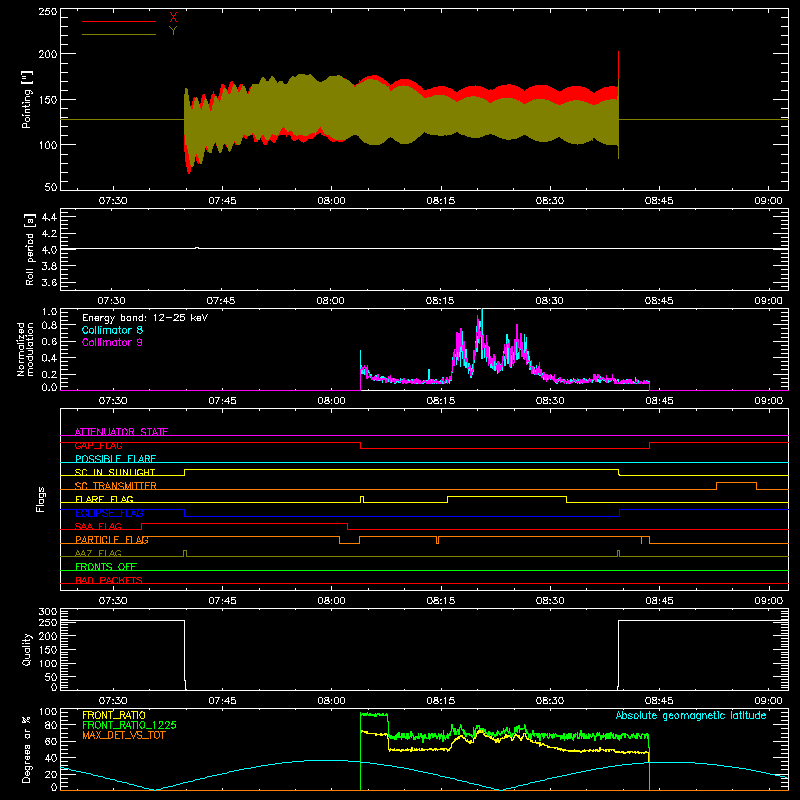This screenshot has width=800, height=800.
Task: Click the 'Roll period' axis title
Action: click(x=30, y=249)
